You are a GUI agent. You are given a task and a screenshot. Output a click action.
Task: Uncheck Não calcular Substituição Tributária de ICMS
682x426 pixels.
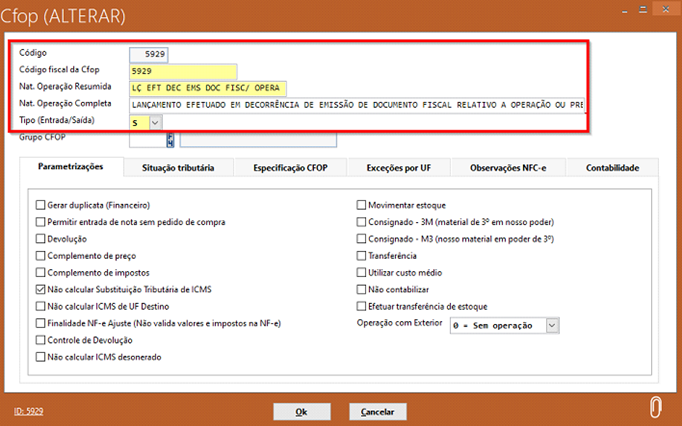click(41, 289)
